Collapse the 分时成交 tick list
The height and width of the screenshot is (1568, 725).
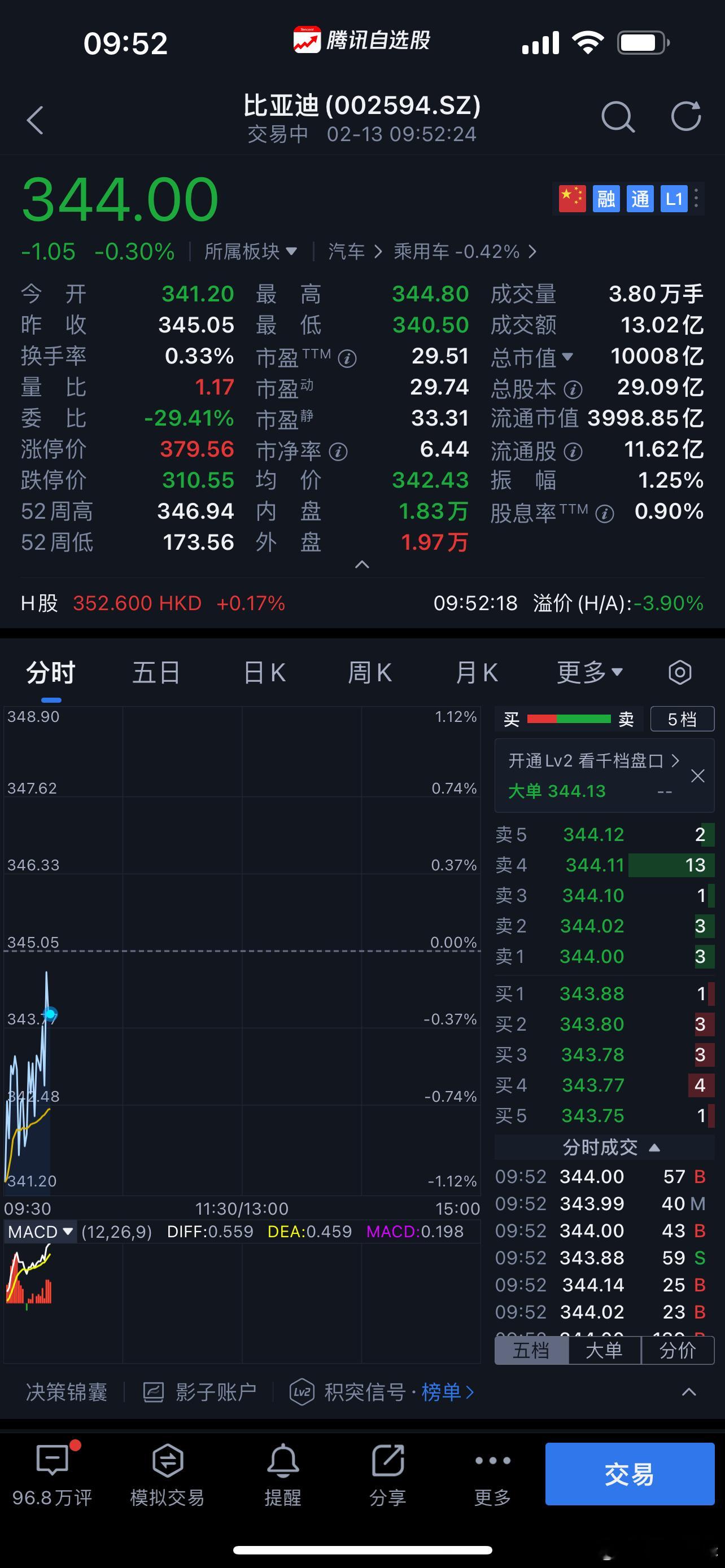[x=610, y=1147]
